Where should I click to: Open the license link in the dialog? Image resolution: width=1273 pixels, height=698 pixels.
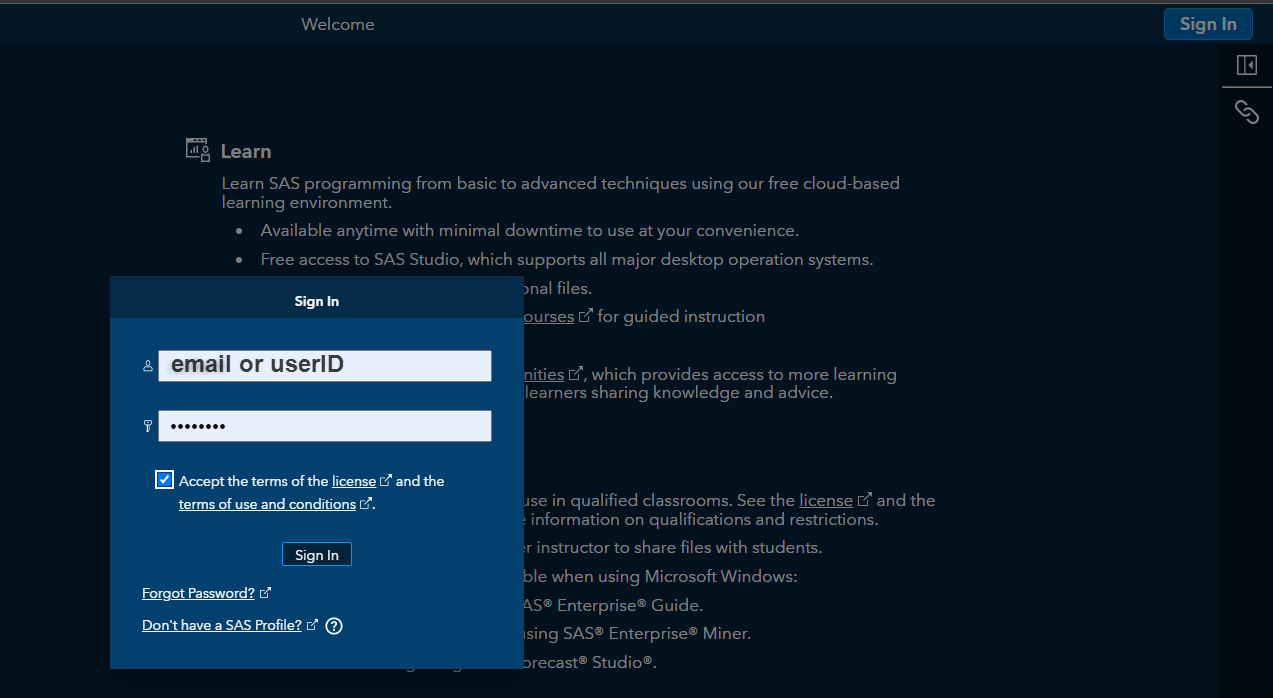click(x=355, y=481)
